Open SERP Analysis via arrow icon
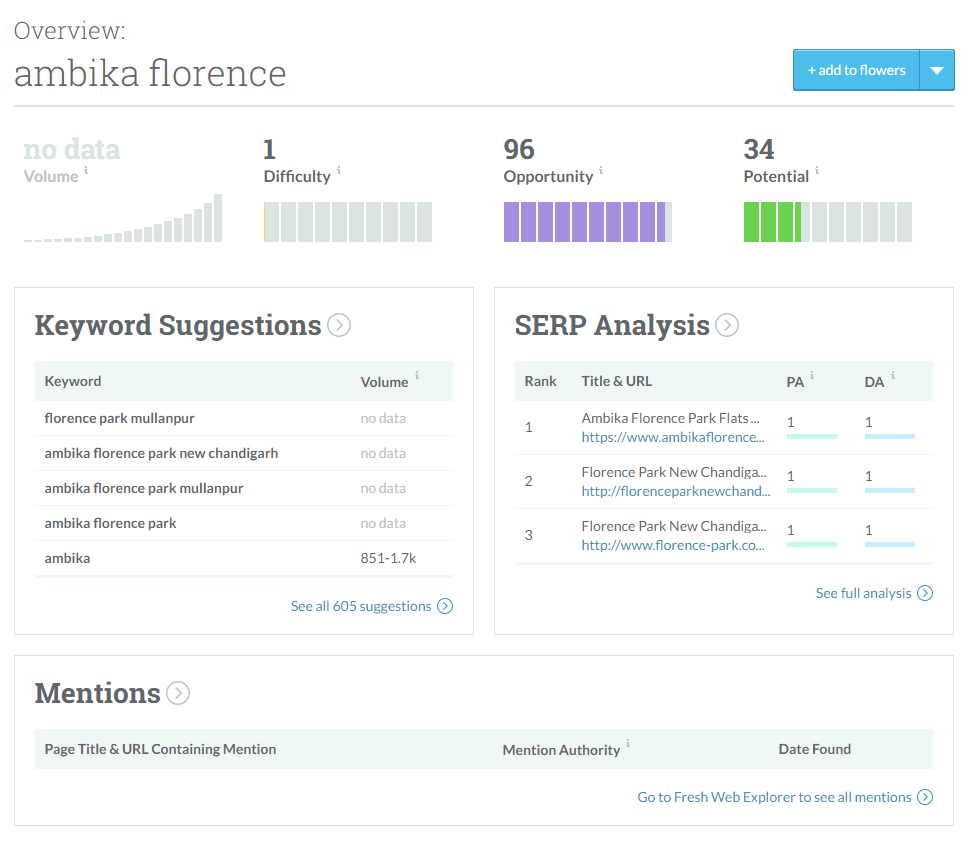The width and height of the screenshot is (979, 860). tap(727, 325)
